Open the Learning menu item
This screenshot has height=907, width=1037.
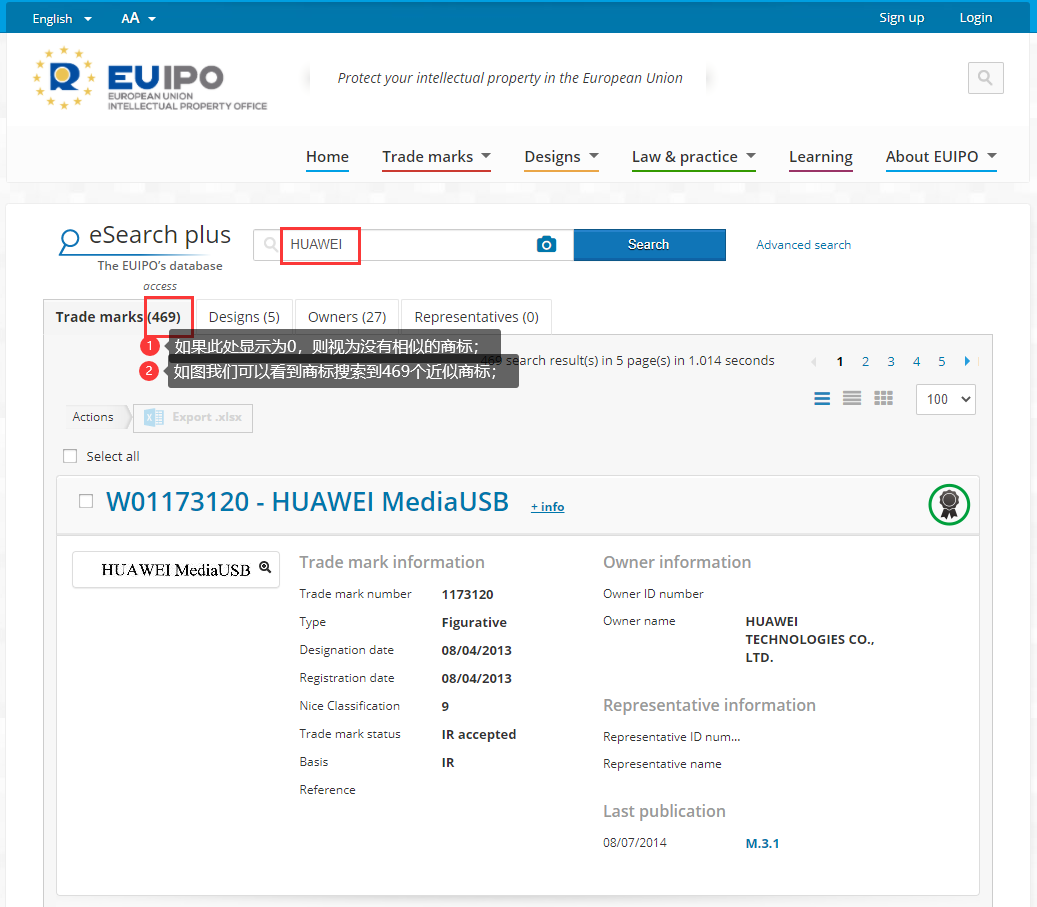coord(821,157)
